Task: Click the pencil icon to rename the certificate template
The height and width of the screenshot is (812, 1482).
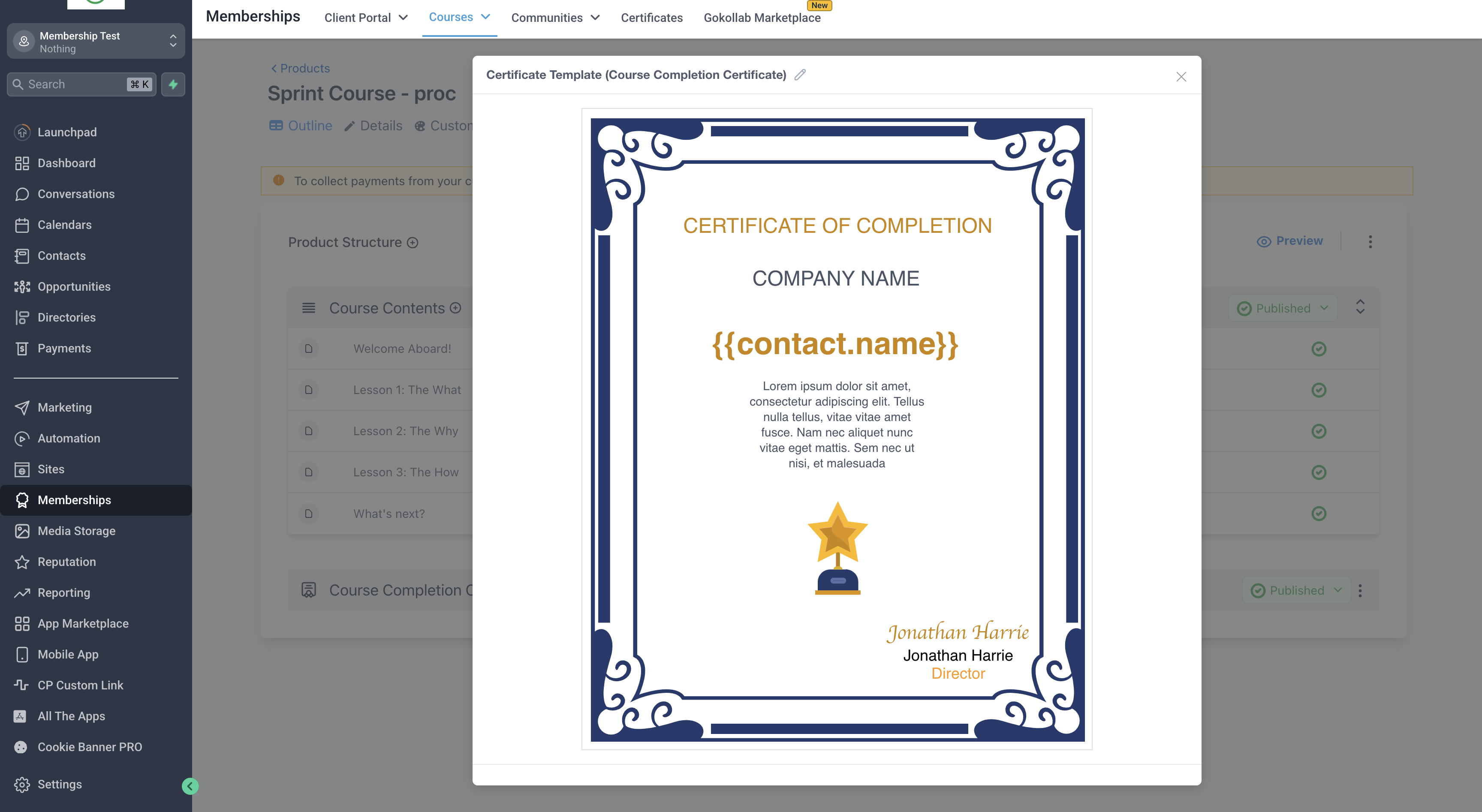Action: point(800,75)
